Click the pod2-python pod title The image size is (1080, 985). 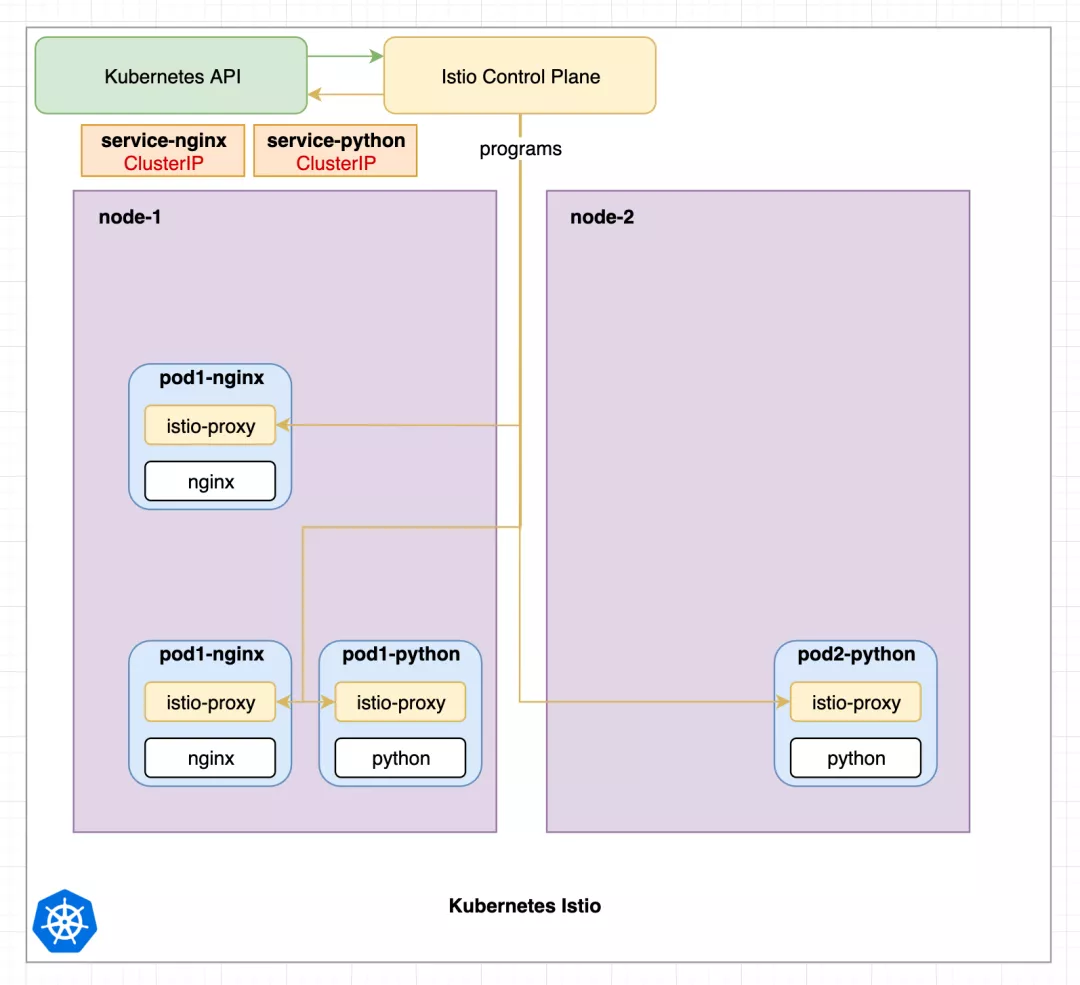tap(856, 654)
